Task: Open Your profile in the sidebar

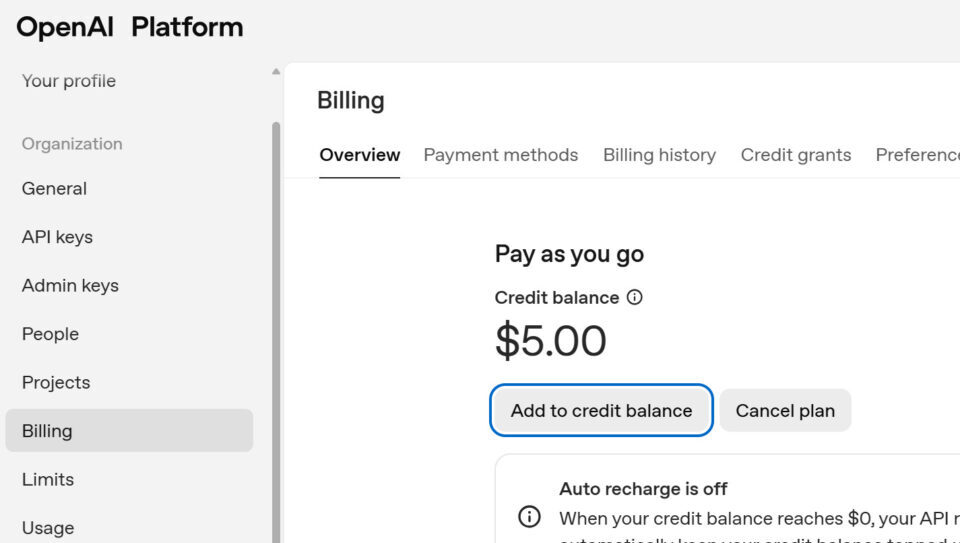Action: (x=69, y=81)
